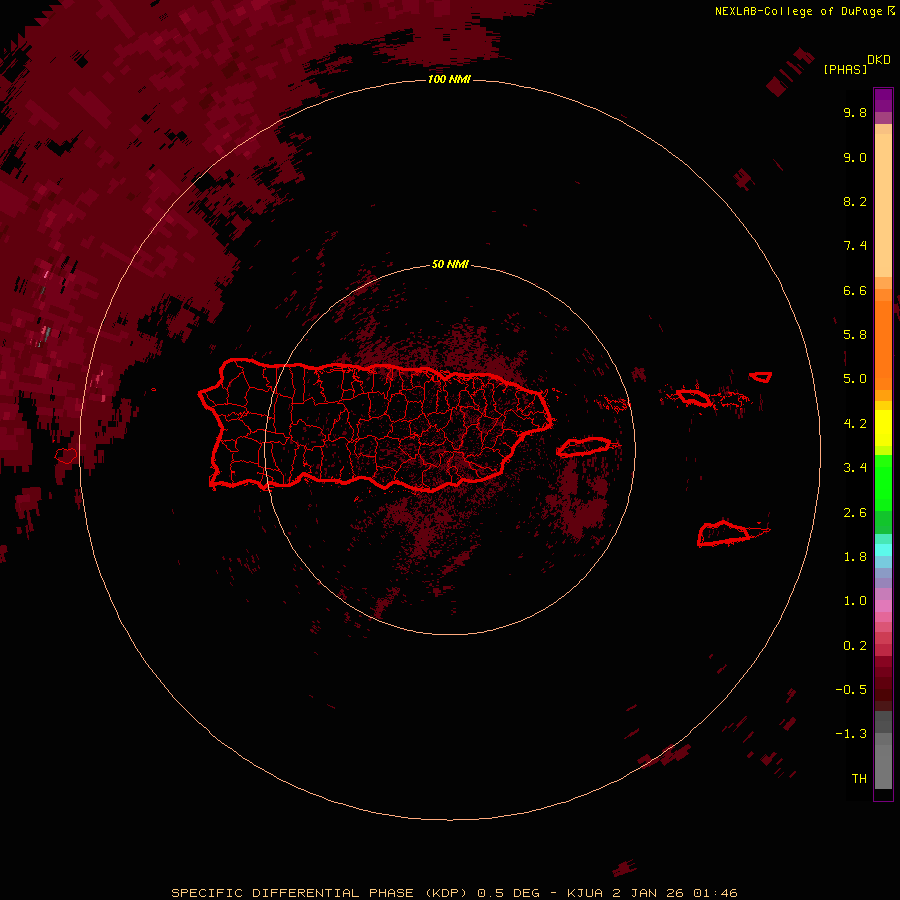The height and width of the screenshot is (900, 900).
Task: Select the 2.6 legend value
Action: (855, 513)
